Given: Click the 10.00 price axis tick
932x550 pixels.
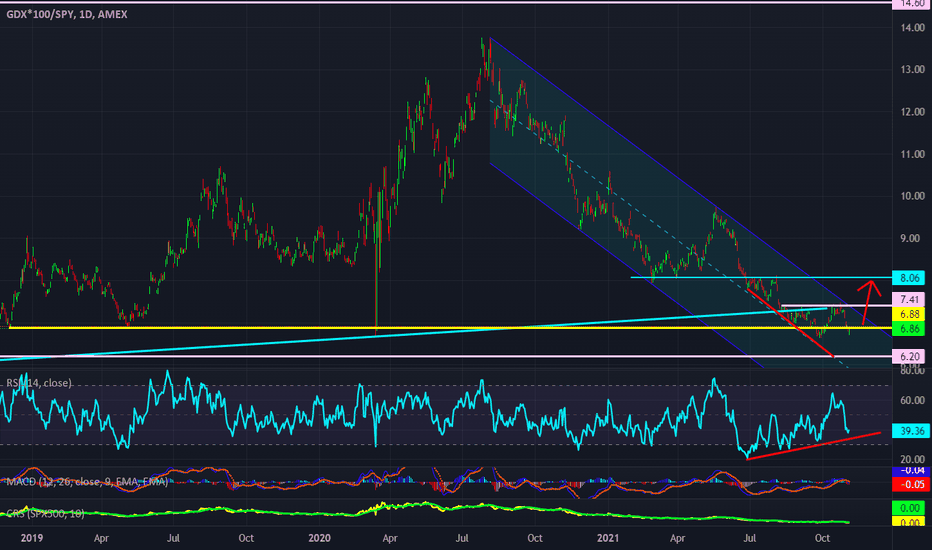Looking at the screenshot, I should point(912,196).
